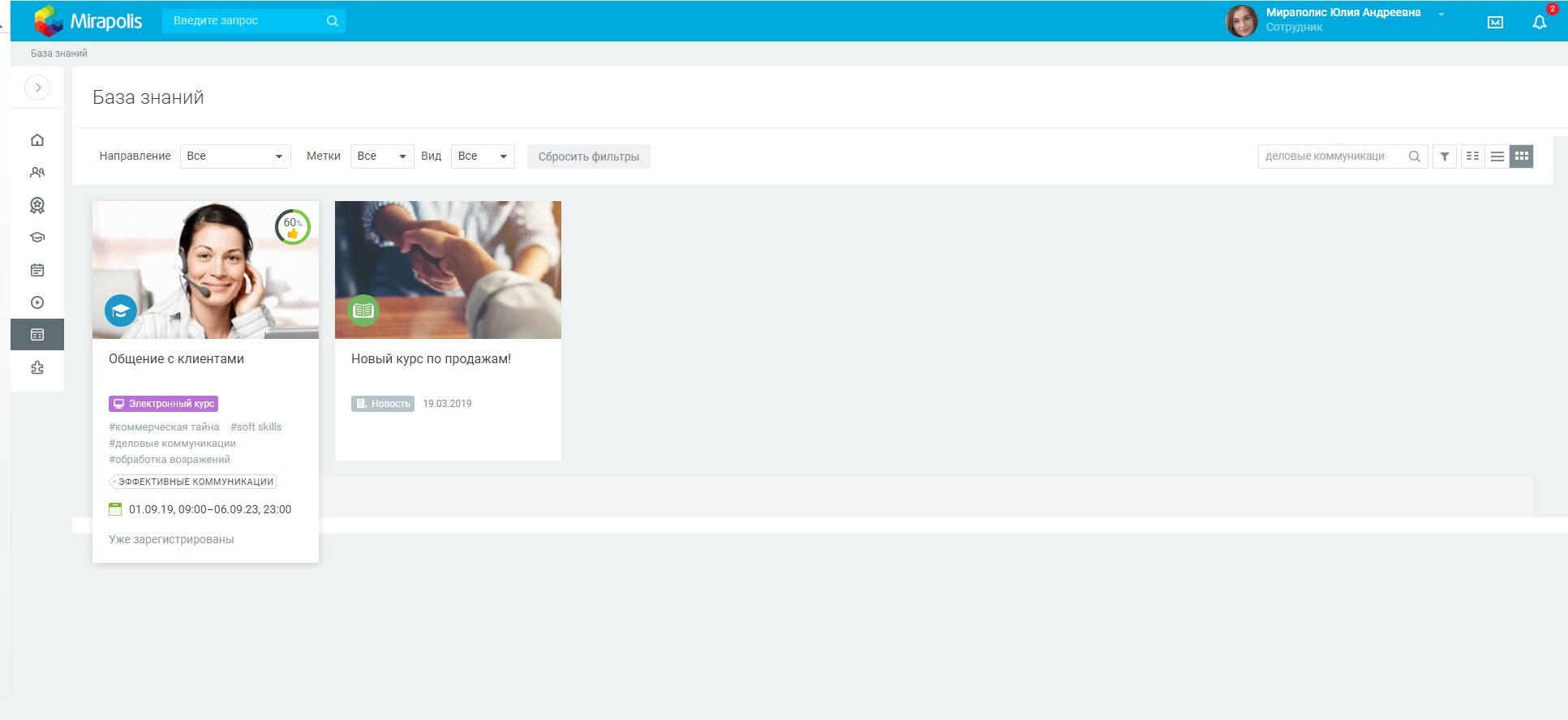
Task: Switch to large tile grid view
Action: coord(1521,156)
